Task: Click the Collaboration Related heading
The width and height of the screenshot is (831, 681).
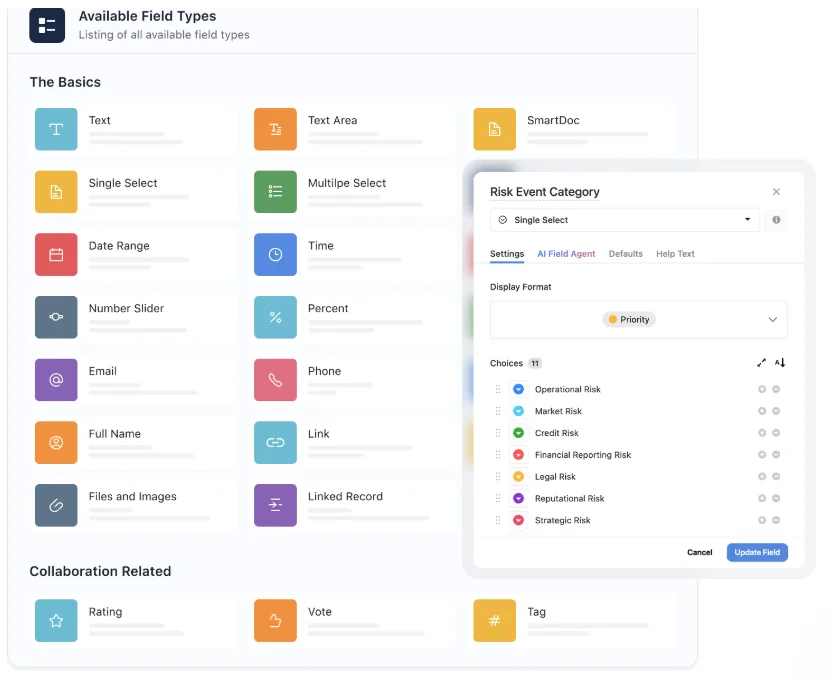Action: 100,571
